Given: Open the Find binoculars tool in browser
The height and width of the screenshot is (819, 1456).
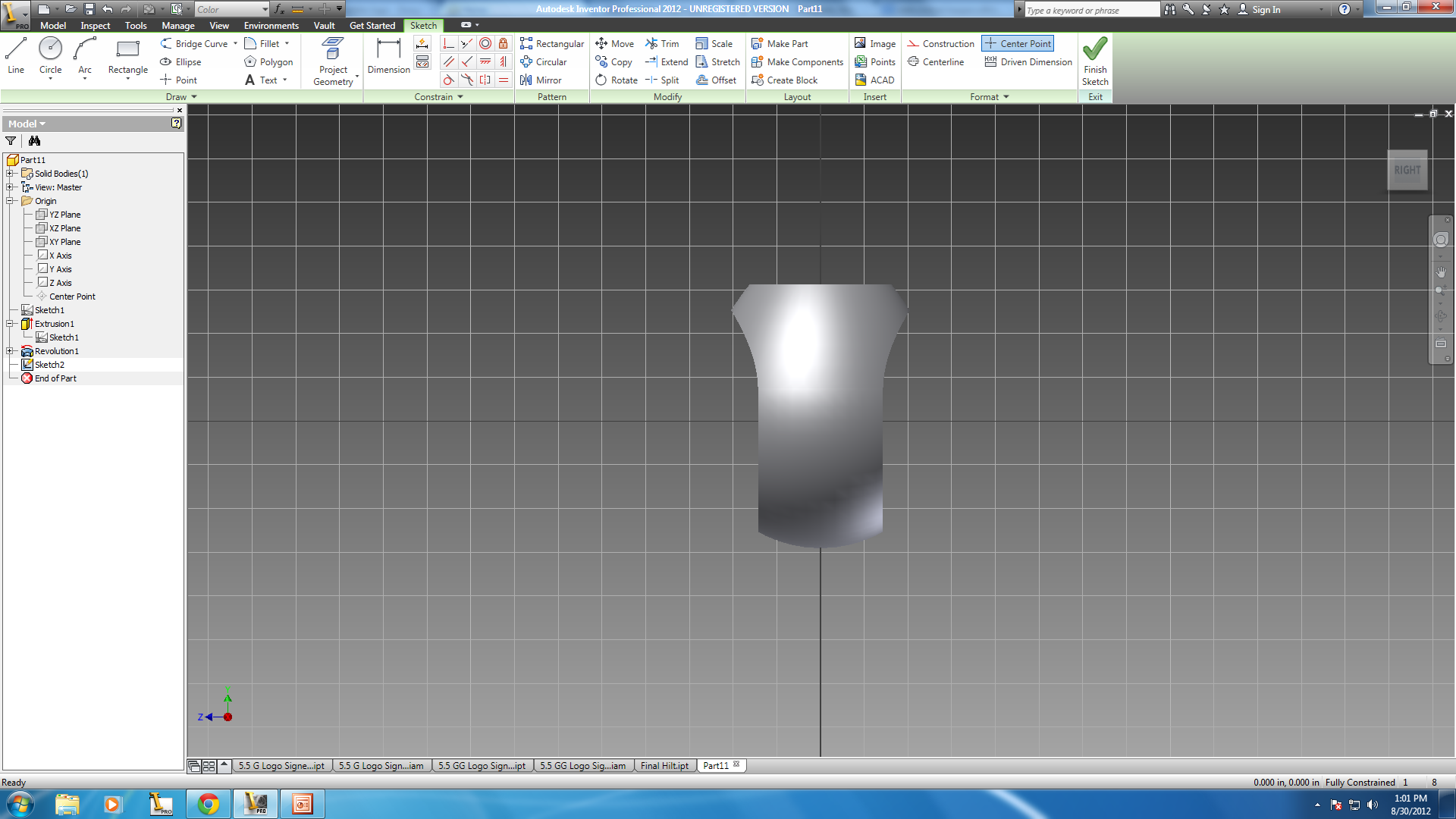Looking at the screenshot, I should tap(34, 140).
